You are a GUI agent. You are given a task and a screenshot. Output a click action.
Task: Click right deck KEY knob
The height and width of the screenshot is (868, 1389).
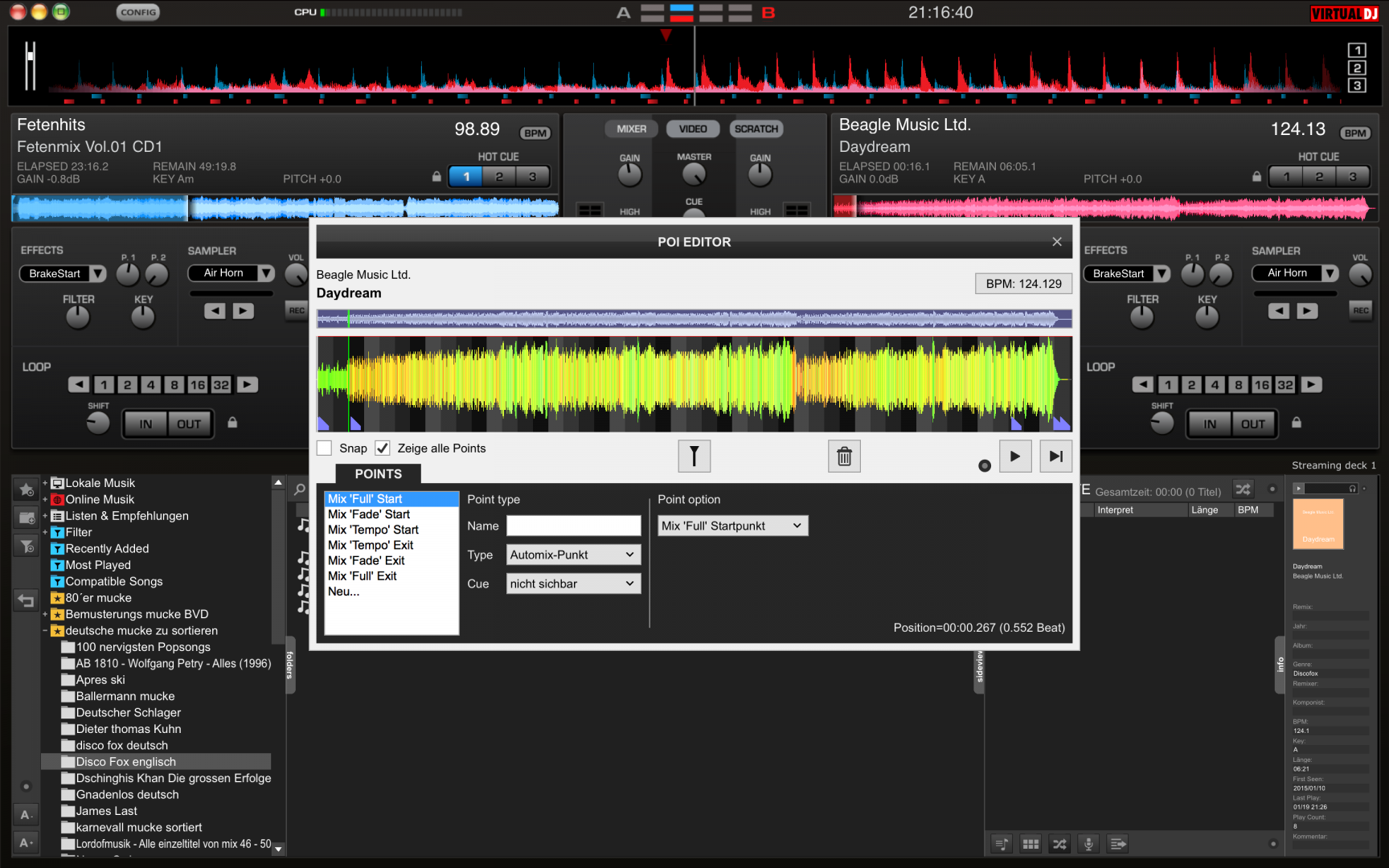1207,317
